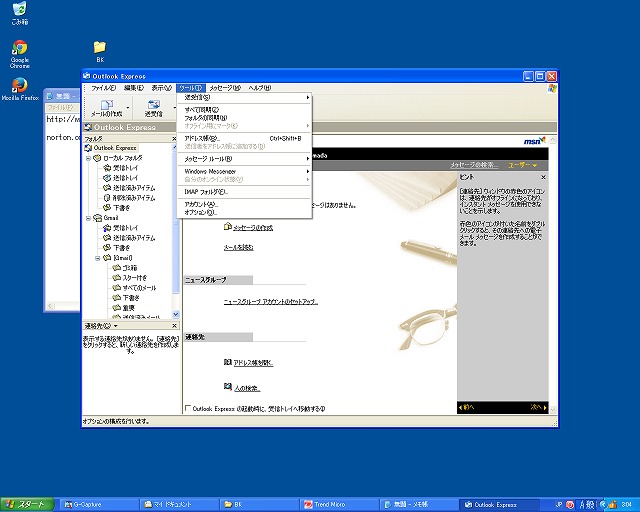The width and height of the screenshot is (640, 512).
Task: Open the Google Chrome desktop icon
Action: click(x=19, y=54)
